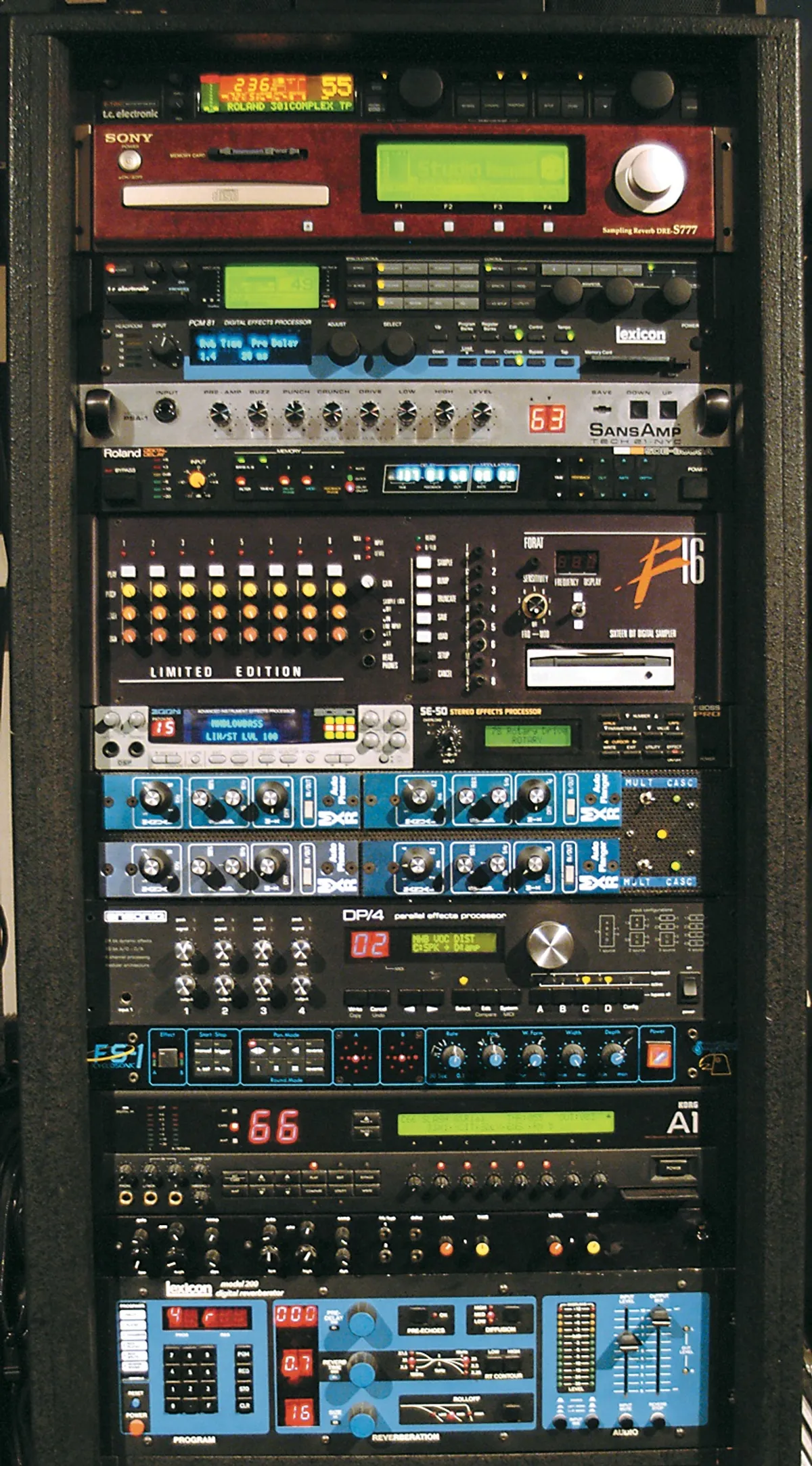Click the Boss SE-50 green Rotary display
The image size is (812, 1466).
[528, 736]
